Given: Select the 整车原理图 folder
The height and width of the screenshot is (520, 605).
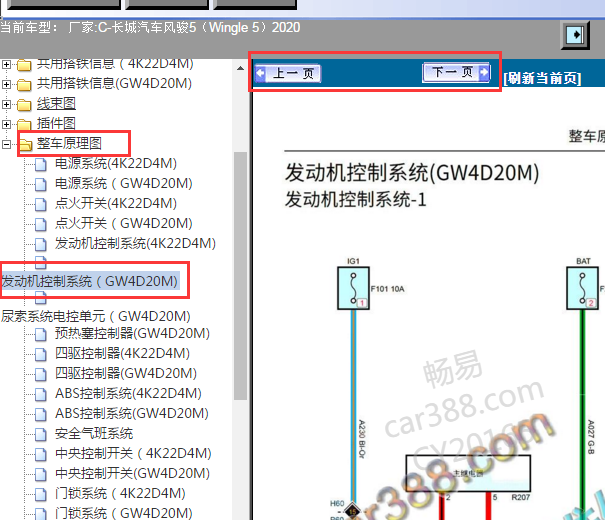Looking at the screenshot, I should (69, 144).
